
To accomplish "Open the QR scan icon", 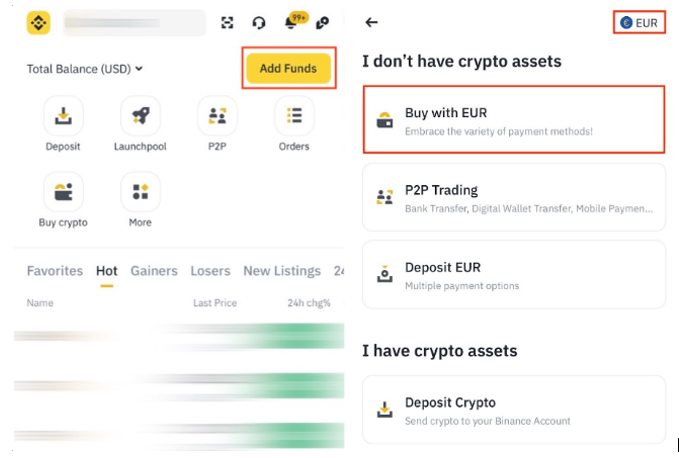I will tap(227, 23).
